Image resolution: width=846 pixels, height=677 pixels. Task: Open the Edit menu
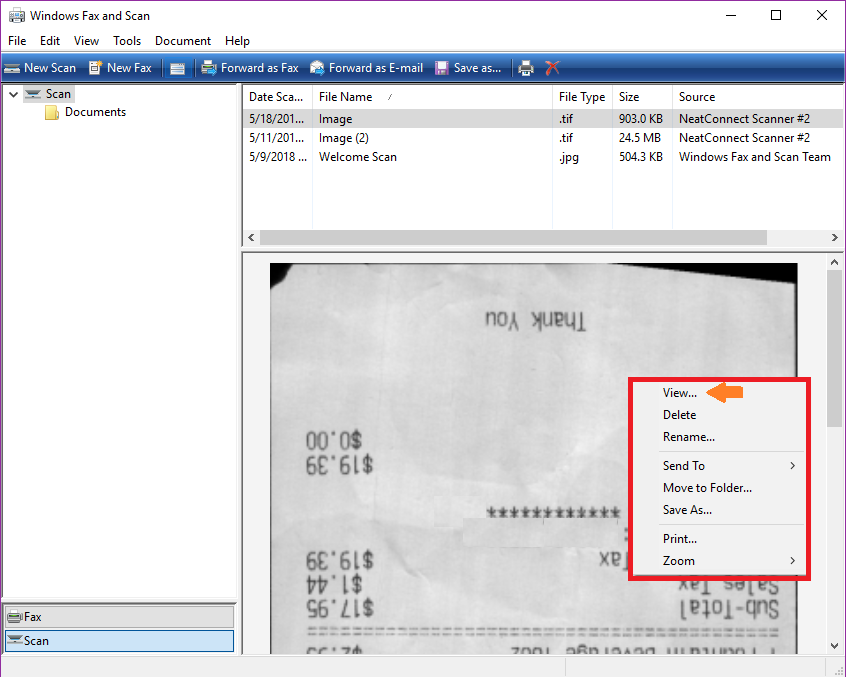50,41
